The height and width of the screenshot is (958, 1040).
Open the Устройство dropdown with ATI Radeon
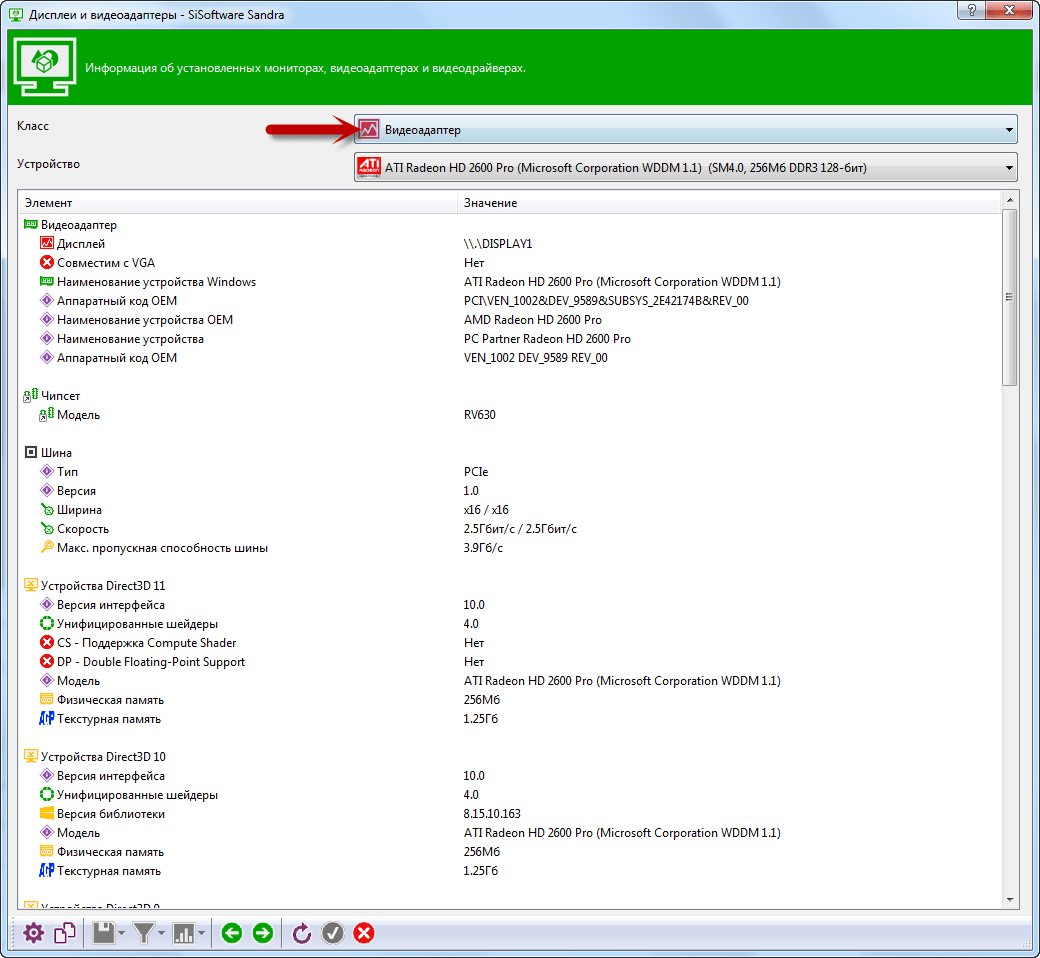click(x=685, y=167)
